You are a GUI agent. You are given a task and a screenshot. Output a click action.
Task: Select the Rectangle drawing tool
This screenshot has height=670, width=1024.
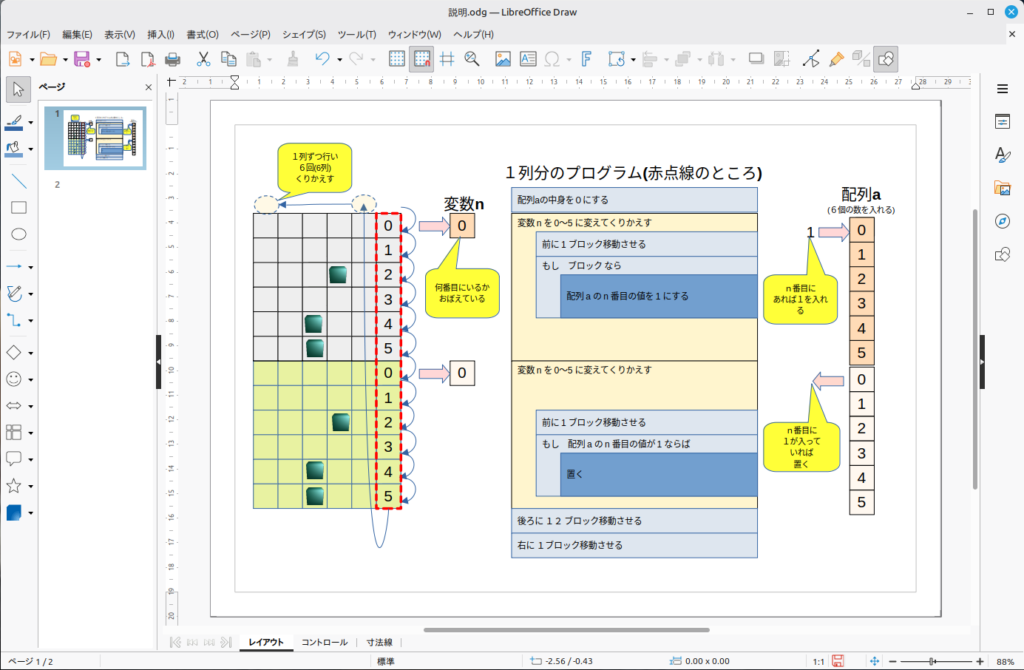click(x=18, y=208)
